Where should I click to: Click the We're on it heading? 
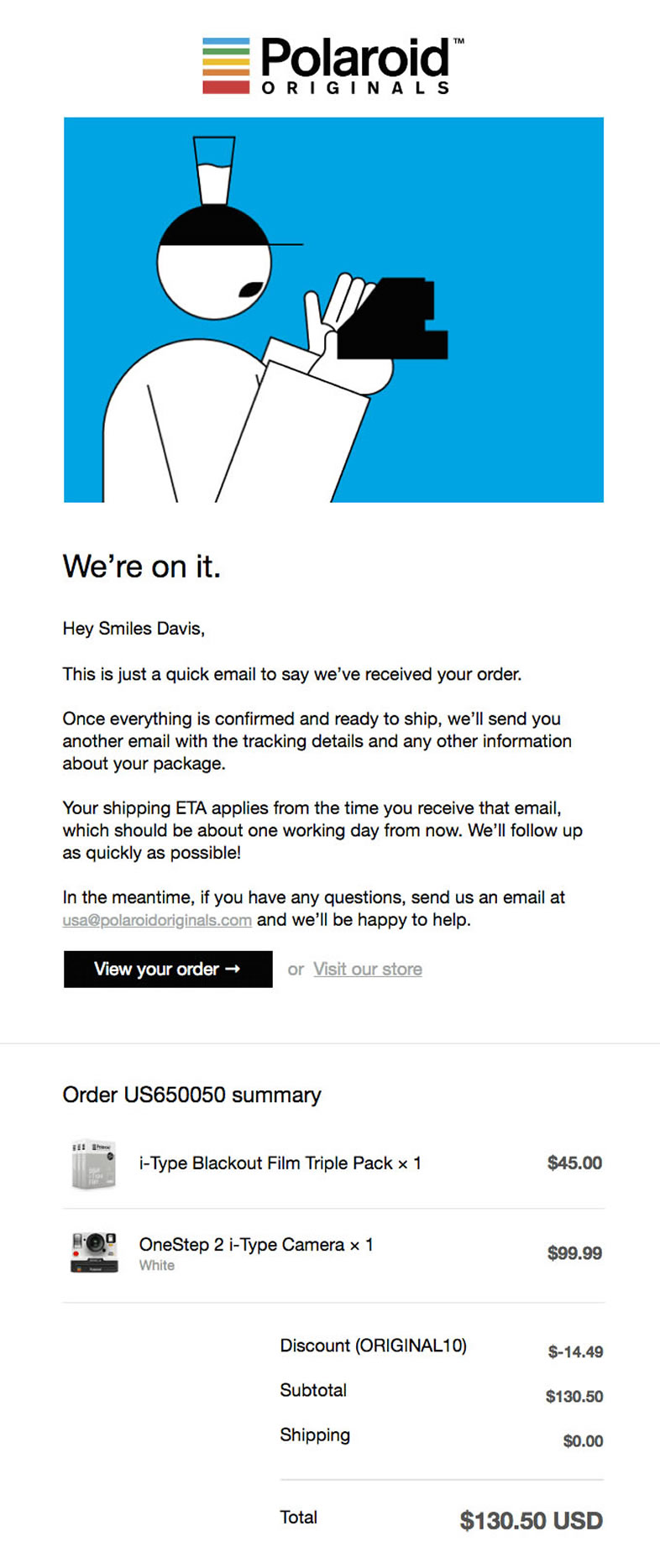pos(141,567)
